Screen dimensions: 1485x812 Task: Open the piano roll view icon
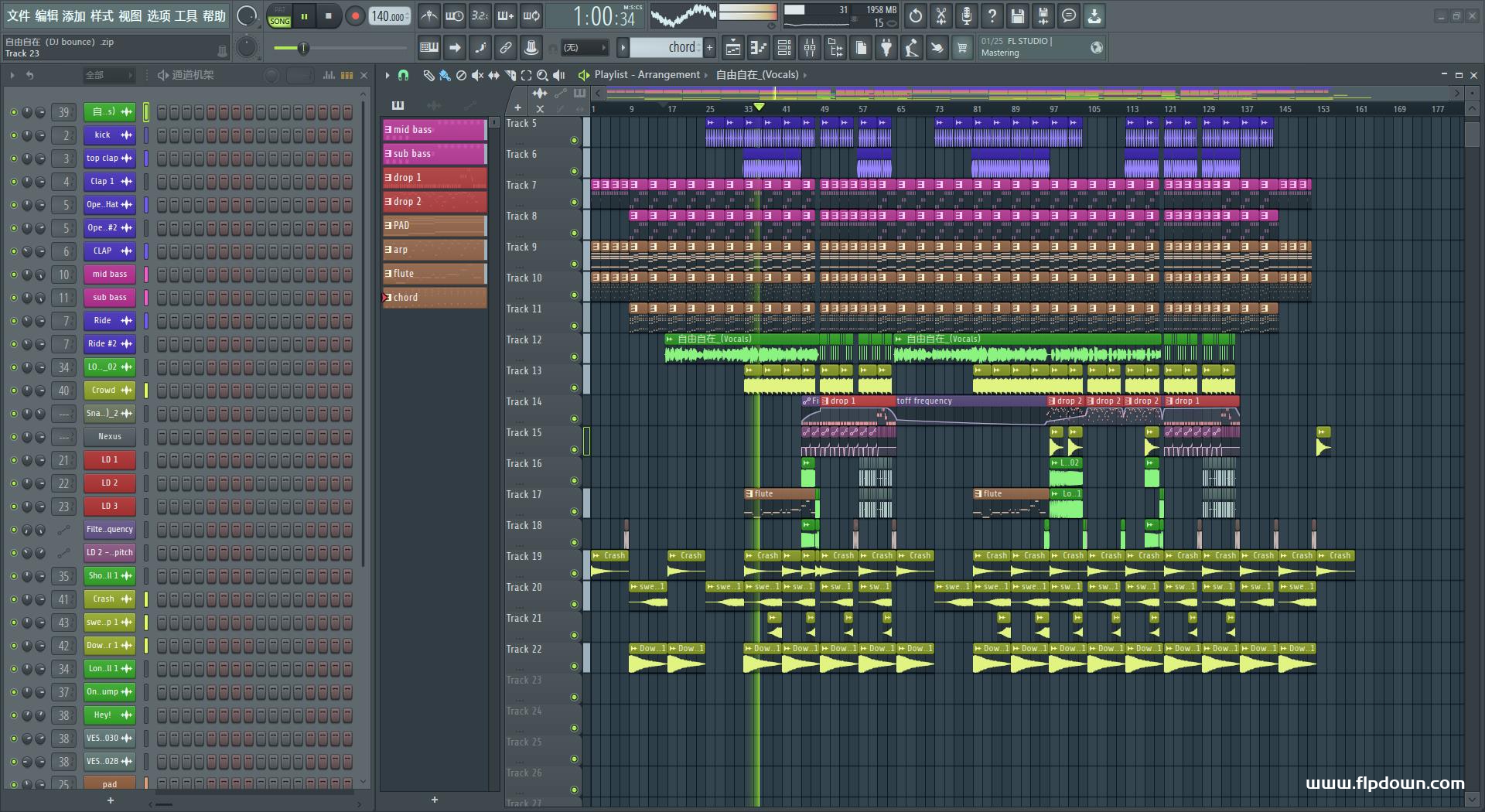coord(758,48)
